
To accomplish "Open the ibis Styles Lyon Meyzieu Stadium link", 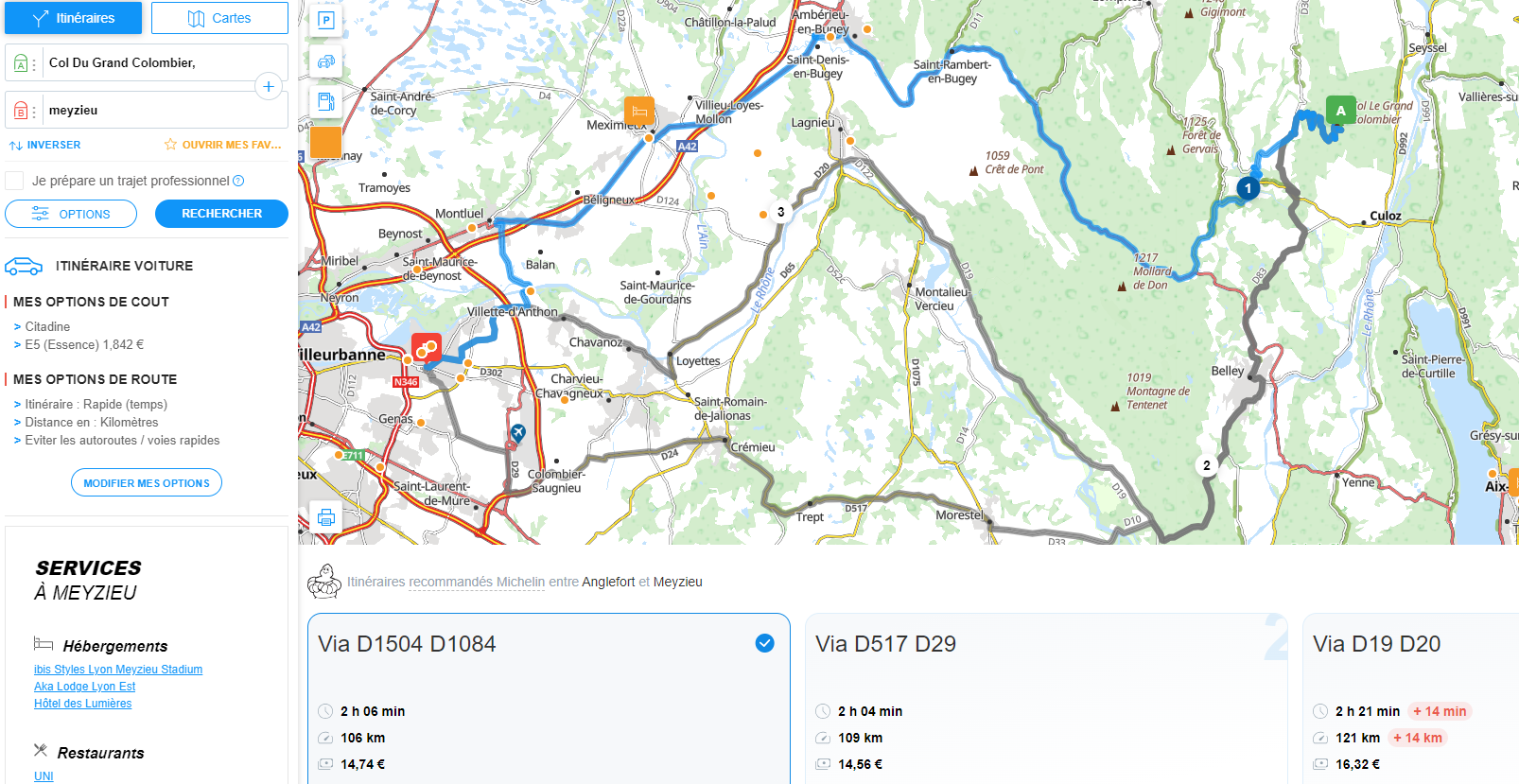I will tap(118, 670).
